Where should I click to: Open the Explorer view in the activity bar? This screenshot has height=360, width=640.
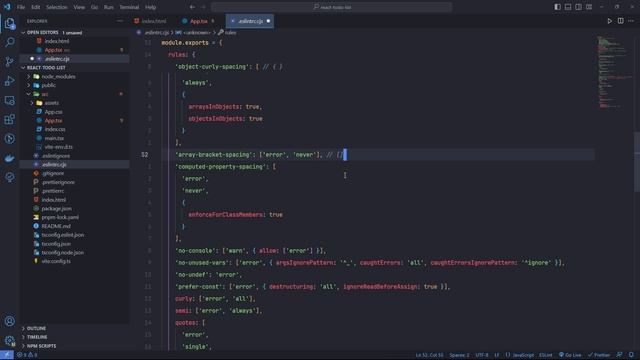(9, 24)
